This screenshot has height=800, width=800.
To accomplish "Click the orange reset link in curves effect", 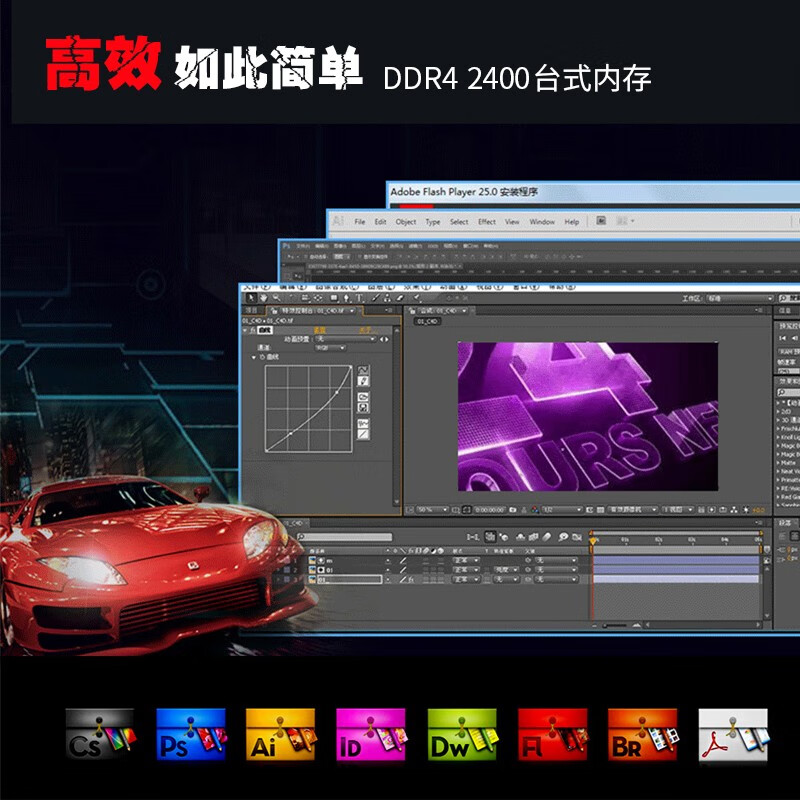I will click(x=320, y=331).
